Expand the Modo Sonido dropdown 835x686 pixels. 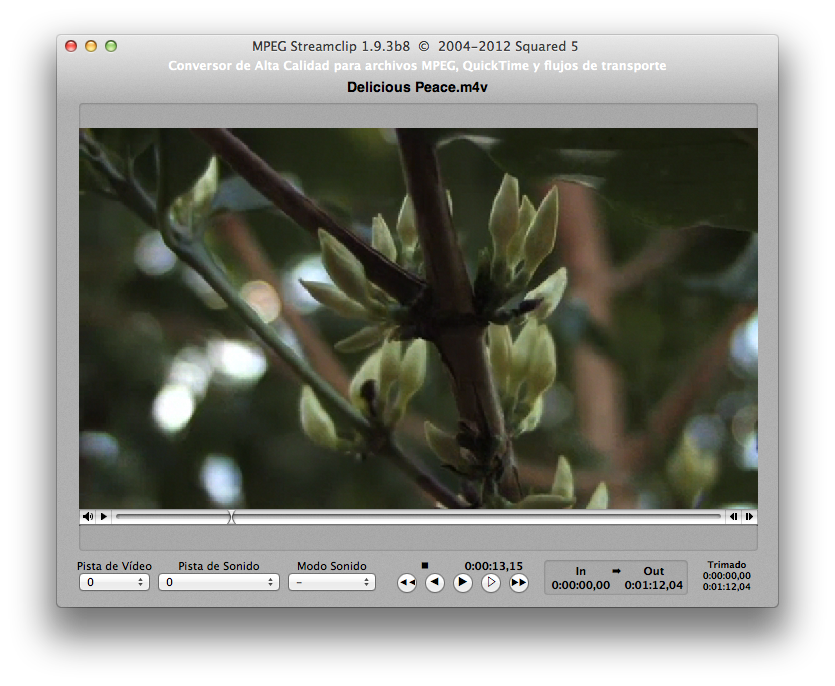click(x=331, y=582)
